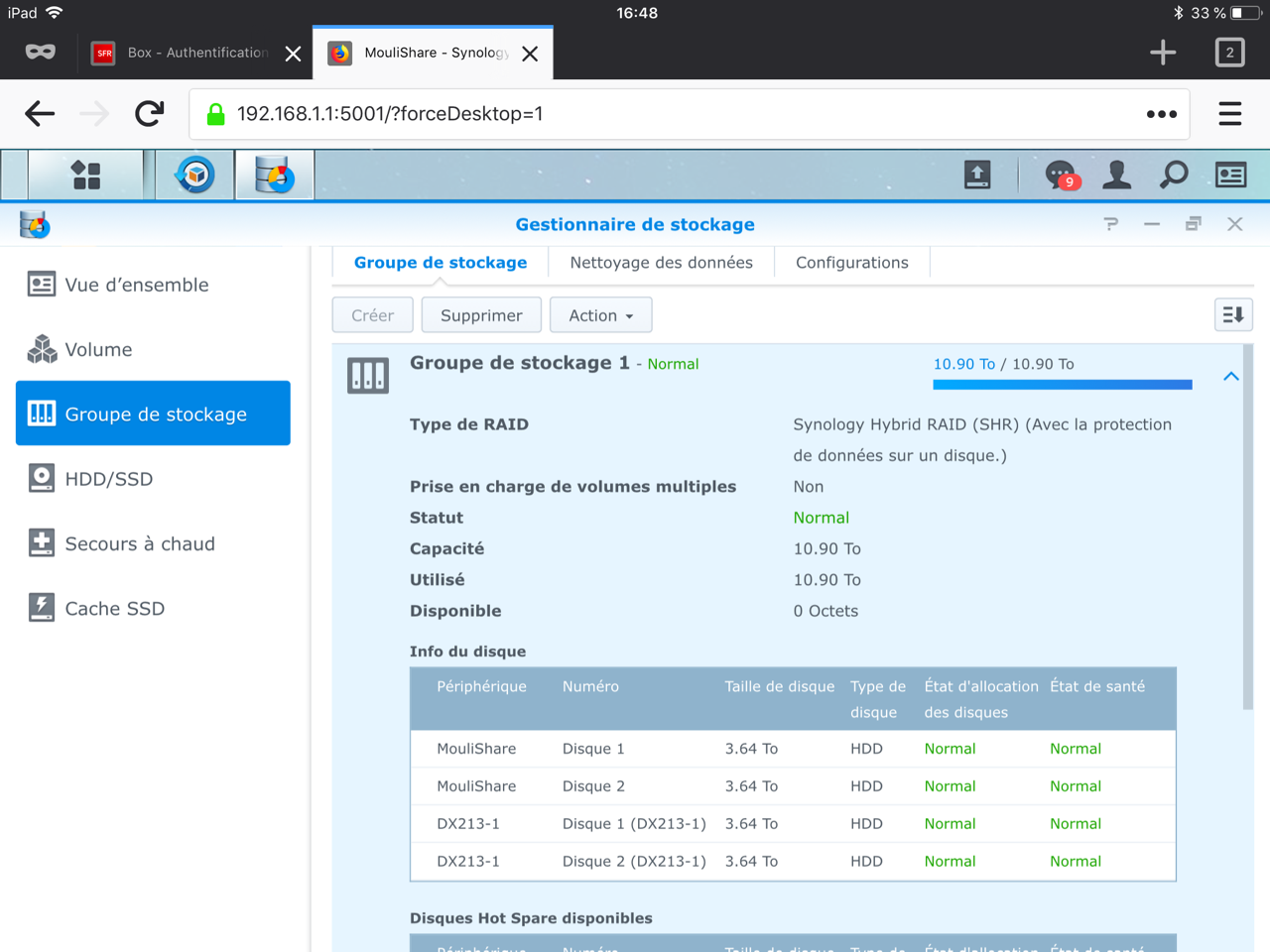Click the Secours à chaud sidebar icon

coord(42,543)
